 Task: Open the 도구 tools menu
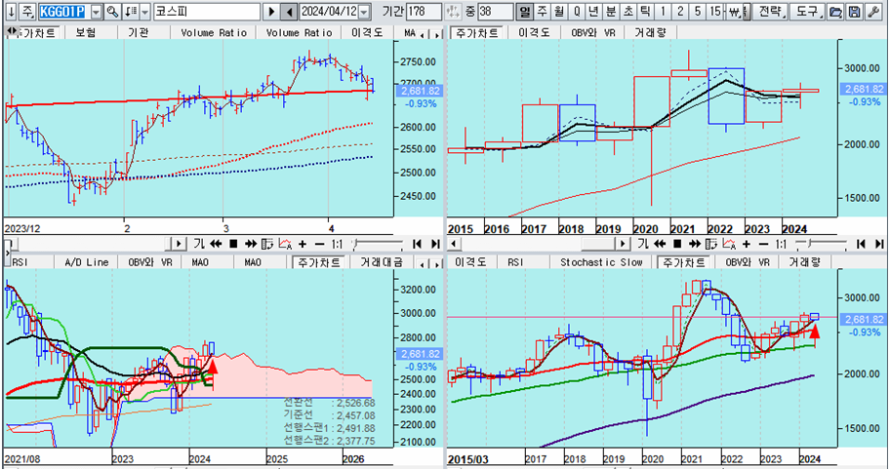pyautogui.click(x=806, y=11)
